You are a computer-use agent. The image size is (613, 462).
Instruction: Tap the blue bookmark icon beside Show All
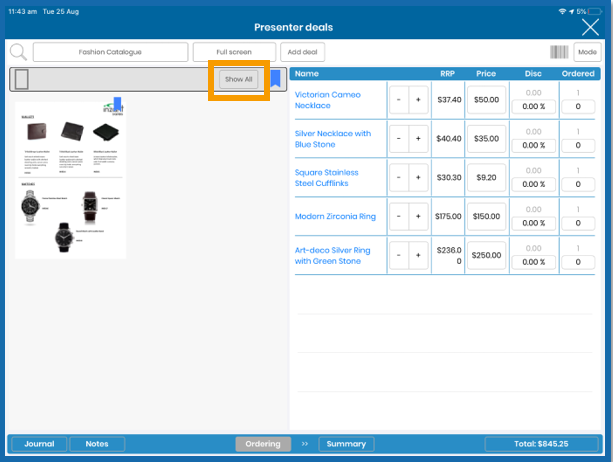click(x=276, y=79)
